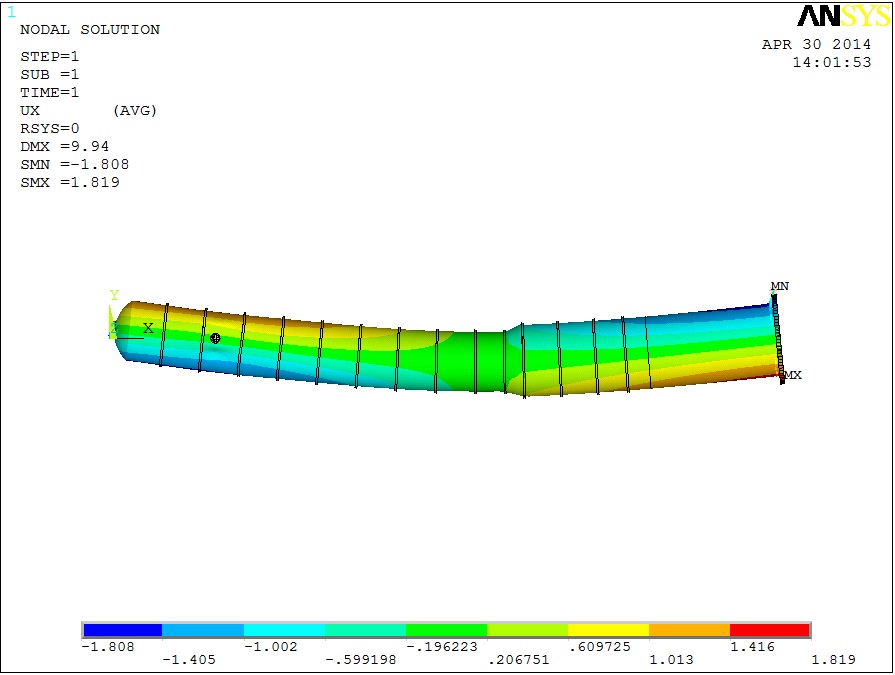Screen dimensions: 895x675
Task: Click the MN minimum marker on the beam
Action: [779, 287]
